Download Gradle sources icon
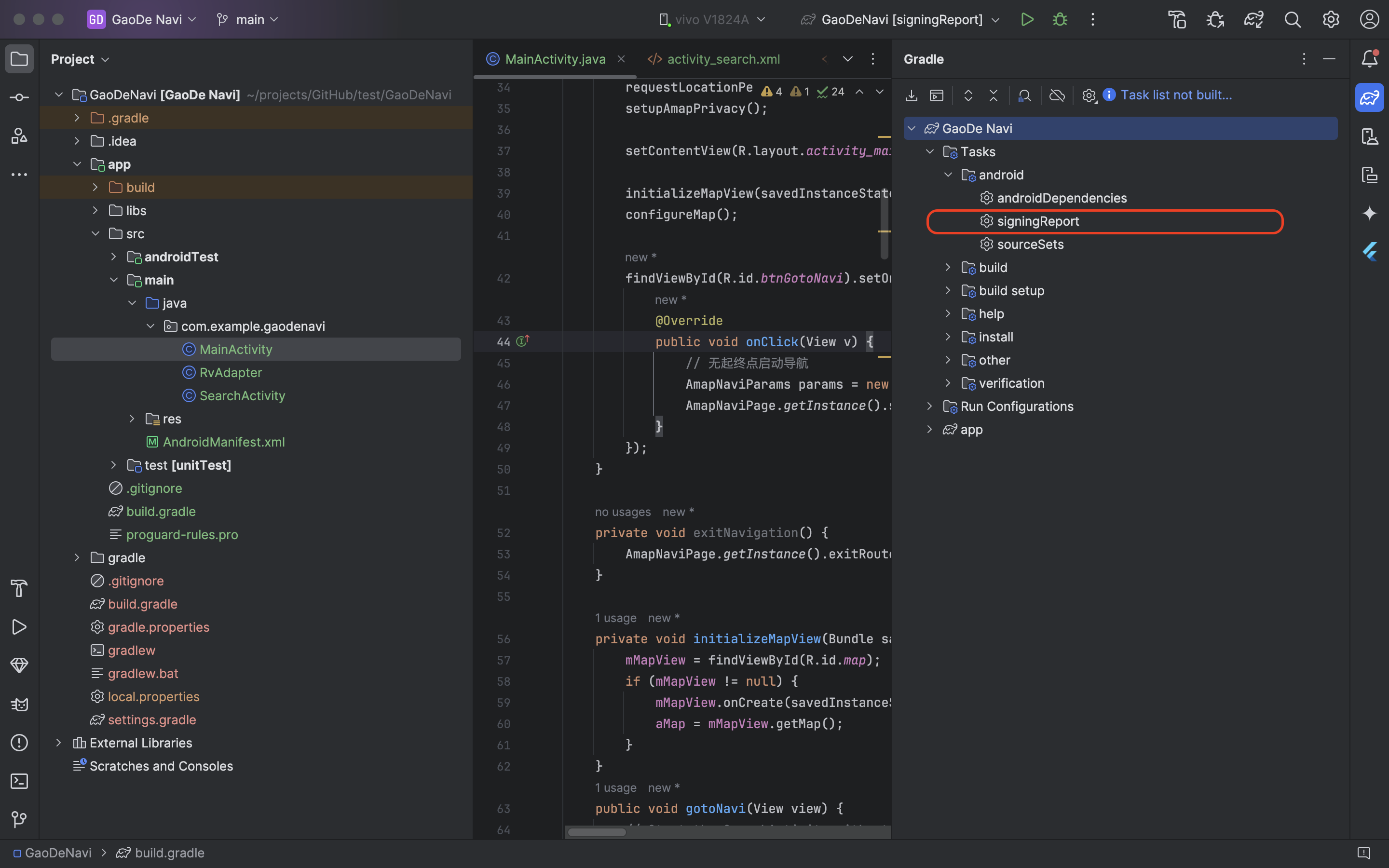Viewport: 1389px width, 868px height. 912,95
